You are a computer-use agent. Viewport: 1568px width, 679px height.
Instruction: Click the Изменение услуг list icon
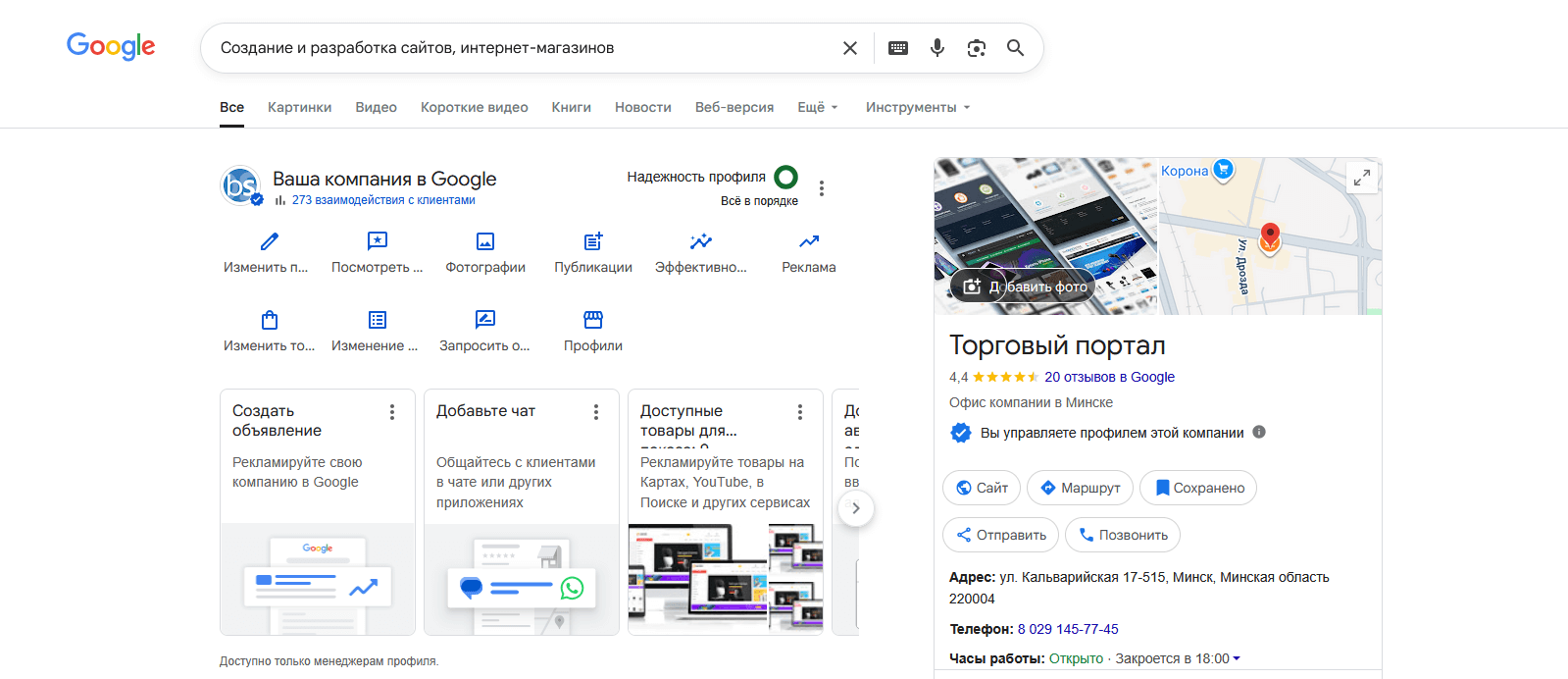tap(378, 320)
